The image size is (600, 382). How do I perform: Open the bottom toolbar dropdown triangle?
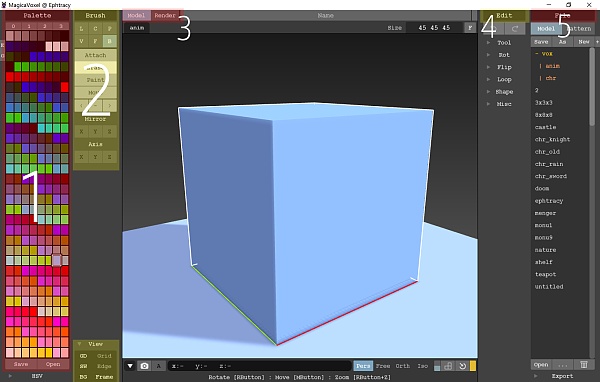pyautogui.click(x=130, y=366)
